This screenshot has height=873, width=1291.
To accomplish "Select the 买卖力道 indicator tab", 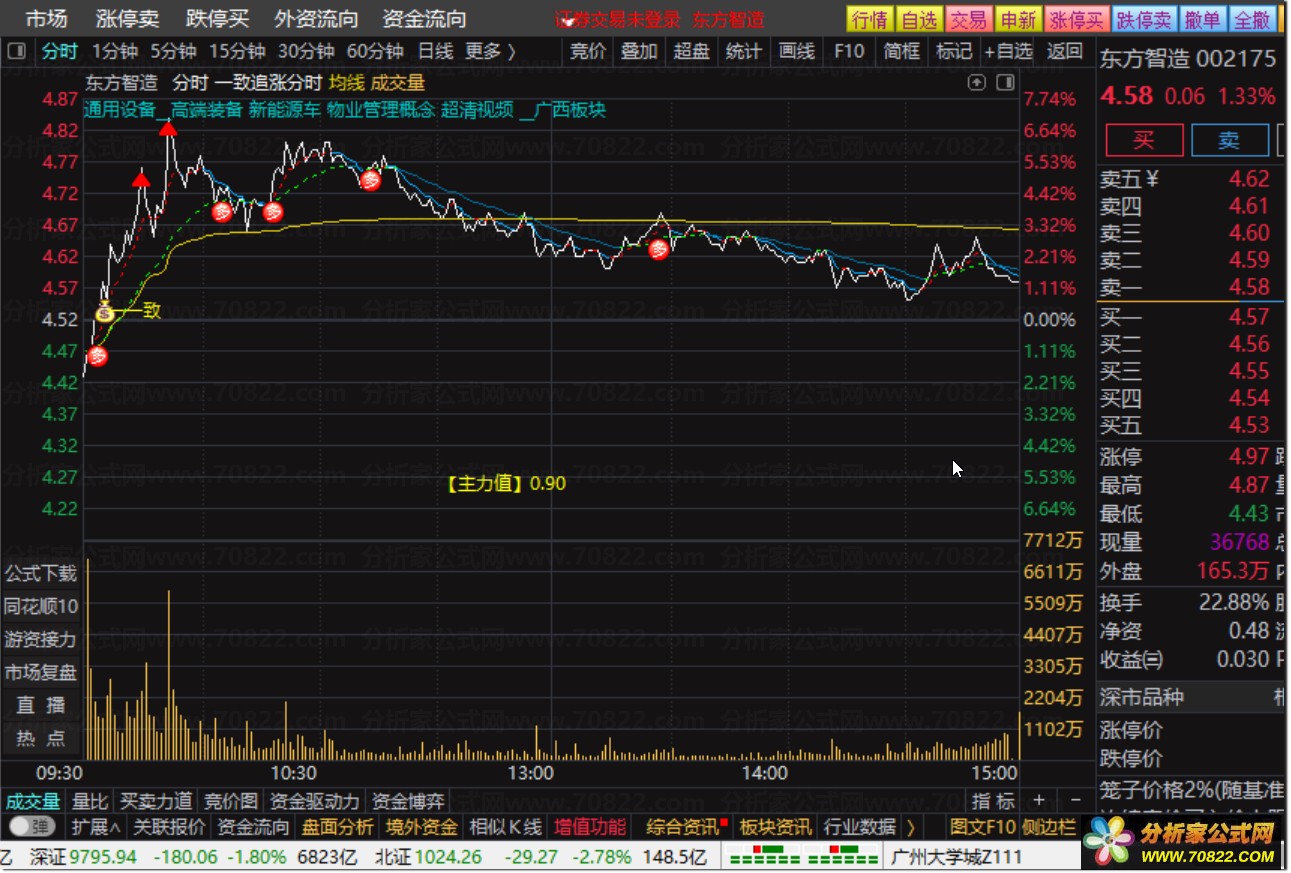I will tap(156, 801).
